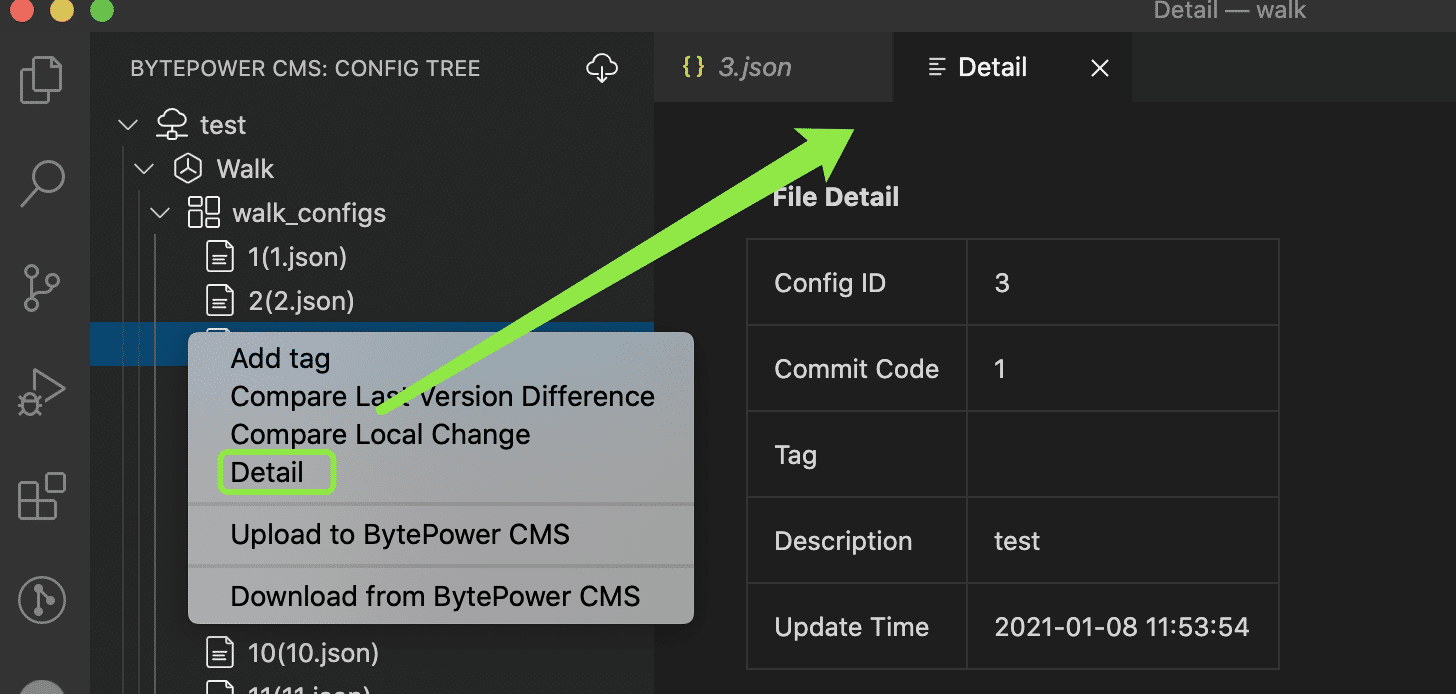Open the Git graph icon in activity bar

[42, 601]
